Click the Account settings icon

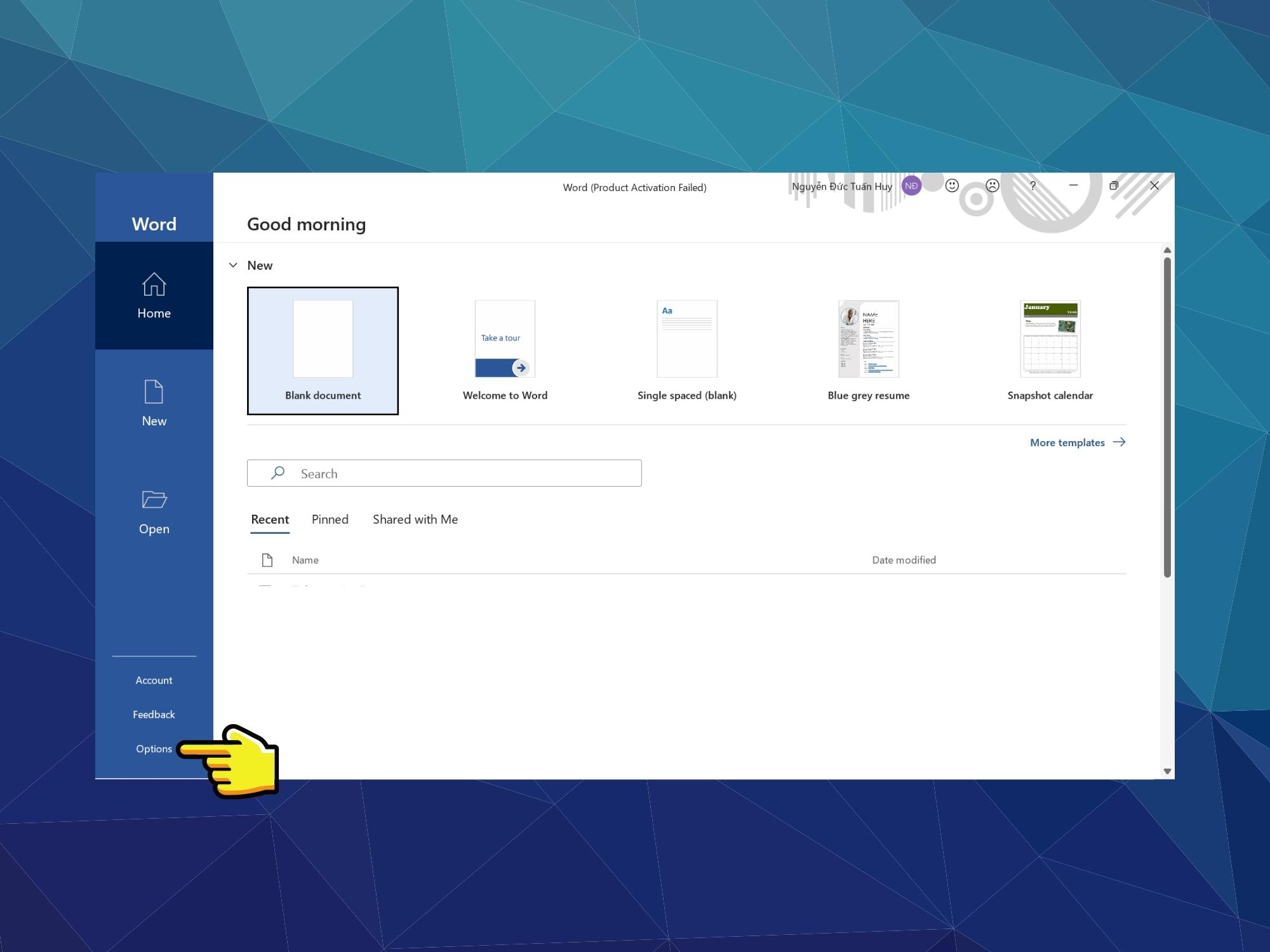(x=154, y=679)
